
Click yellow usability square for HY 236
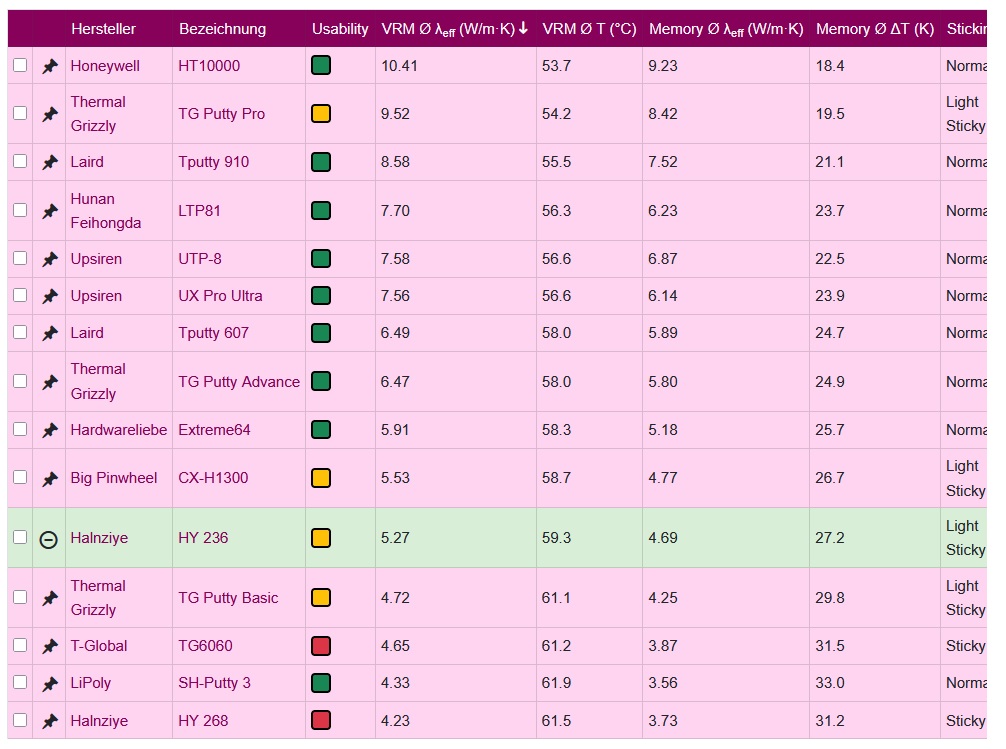(x=321, y=538)
